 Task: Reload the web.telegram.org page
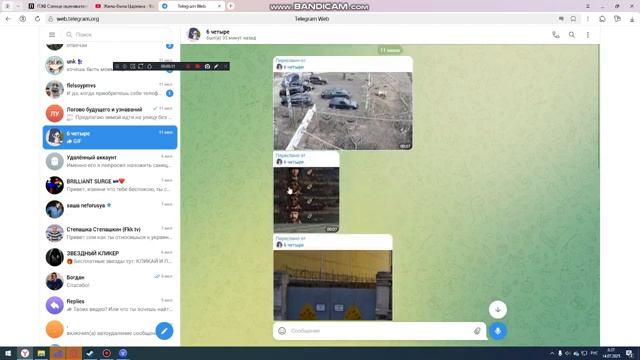[x=37, y=19]
